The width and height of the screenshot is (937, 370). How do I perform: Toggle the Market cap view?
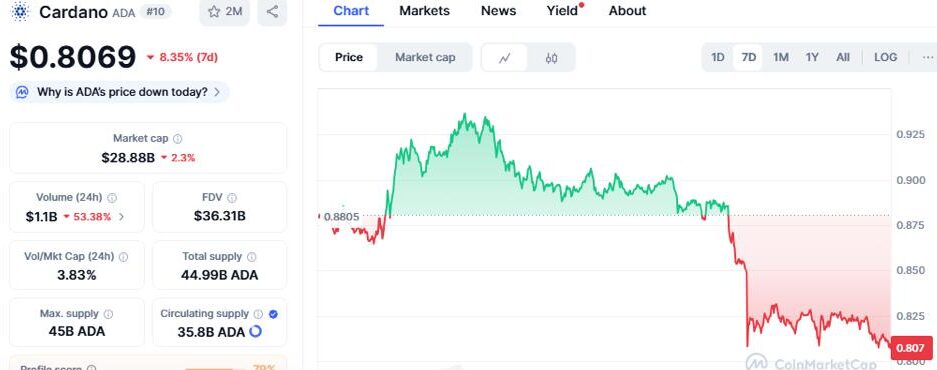coord(425,57)
